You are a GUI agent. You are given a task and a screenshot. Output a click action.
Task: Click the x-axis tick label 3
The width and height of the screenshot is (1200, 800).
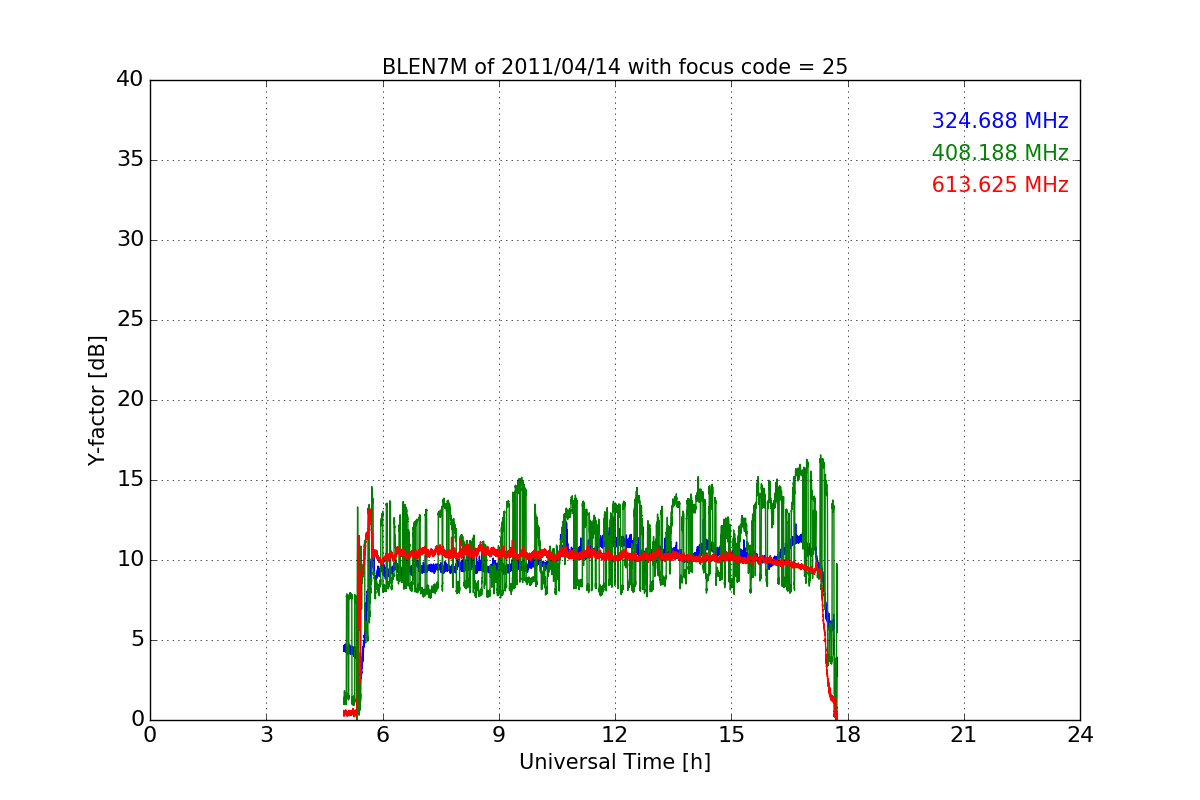point(266,735)
